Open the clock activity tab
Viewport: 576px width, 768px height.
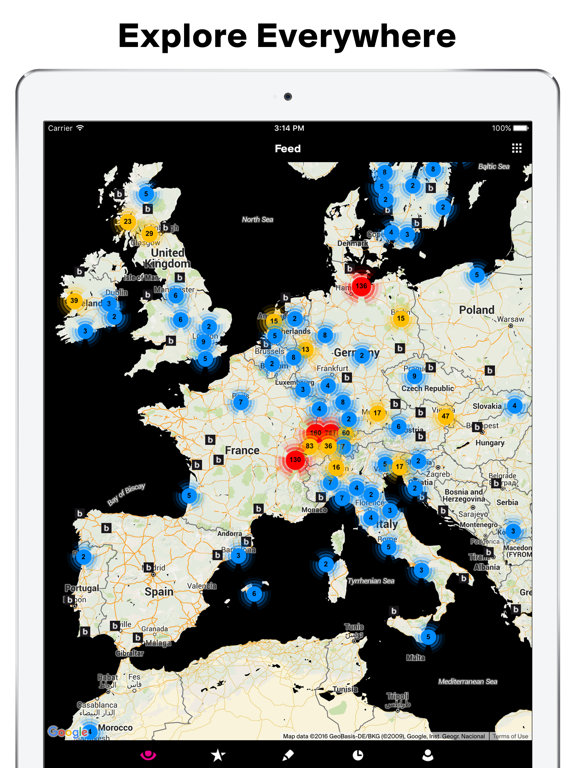click(358, 755)
